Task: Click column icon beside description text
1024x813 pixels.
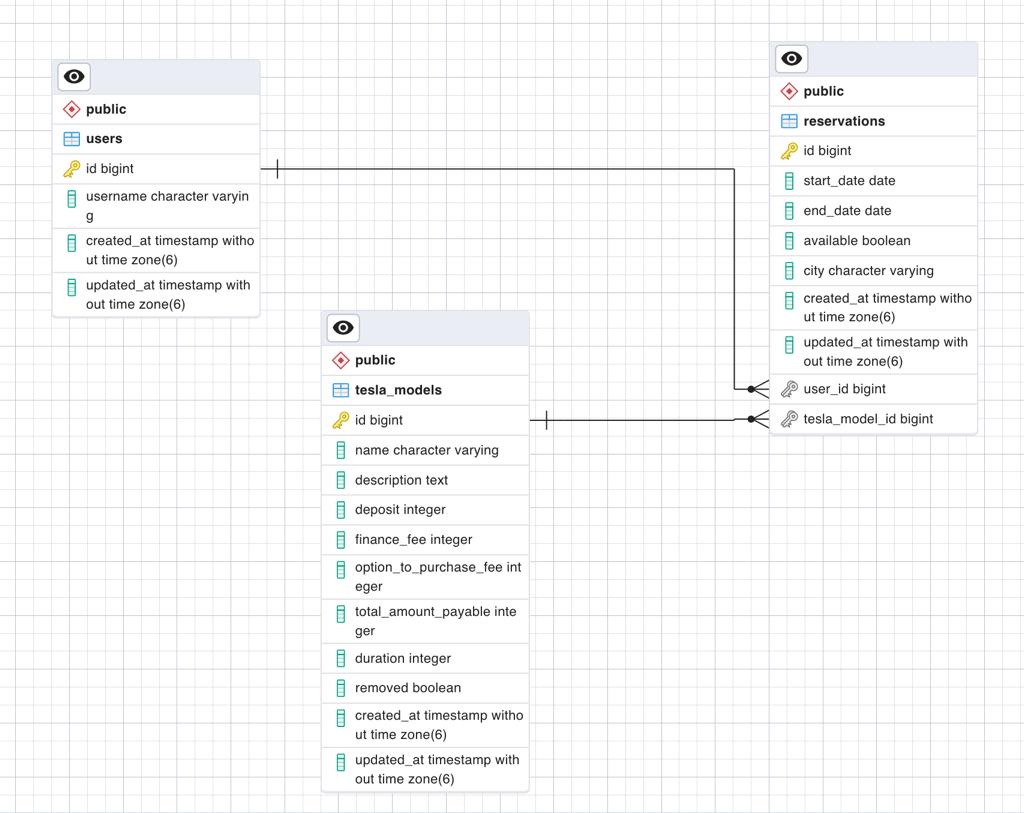Action: 341,480
